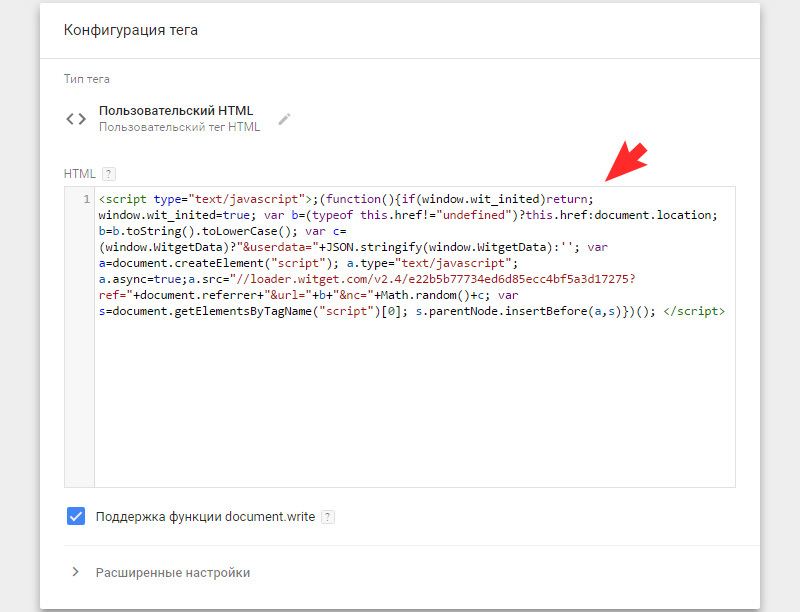800x612 pixels.
Task: Click the pencil edit icon for tag type
Action: [x=284, y=119]
